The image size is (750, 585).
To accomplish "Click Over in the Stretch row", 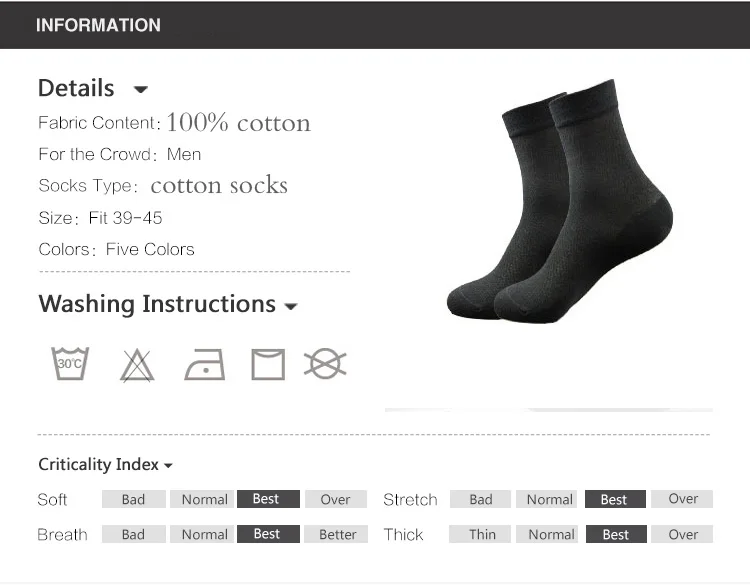I will pyautogui.click(x=682, y=499).
